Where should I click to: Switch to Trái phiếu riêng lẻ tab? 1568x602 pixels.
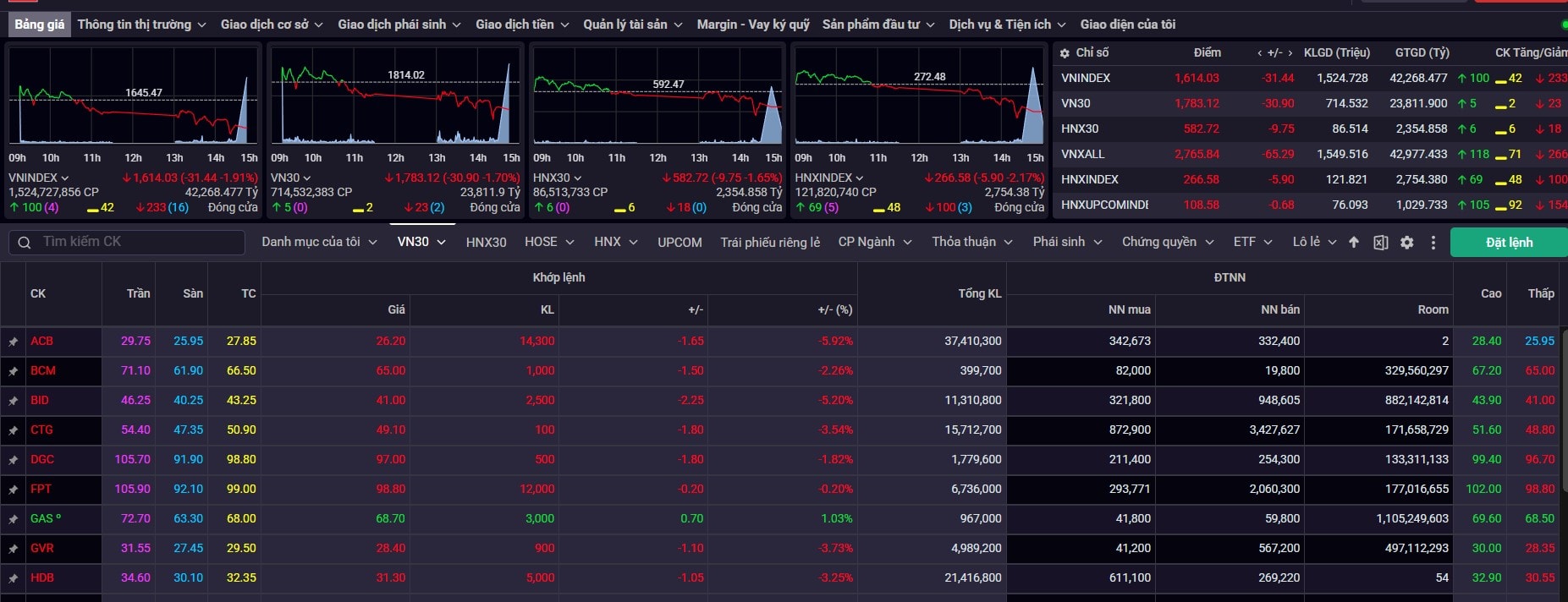770,243
